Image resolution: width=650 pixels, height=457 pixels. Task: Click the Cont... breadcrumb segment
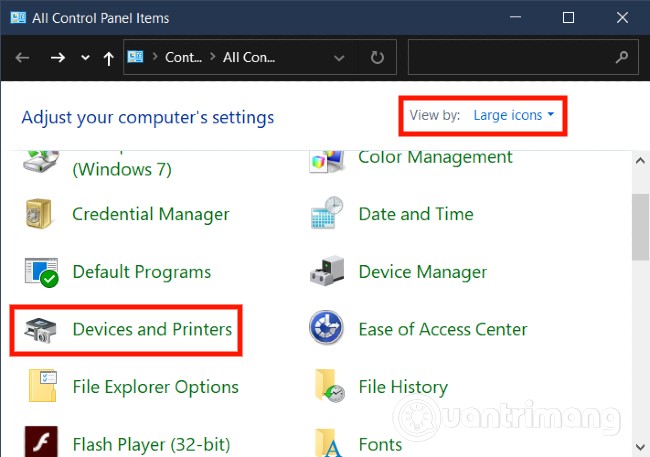click(183, 57)
